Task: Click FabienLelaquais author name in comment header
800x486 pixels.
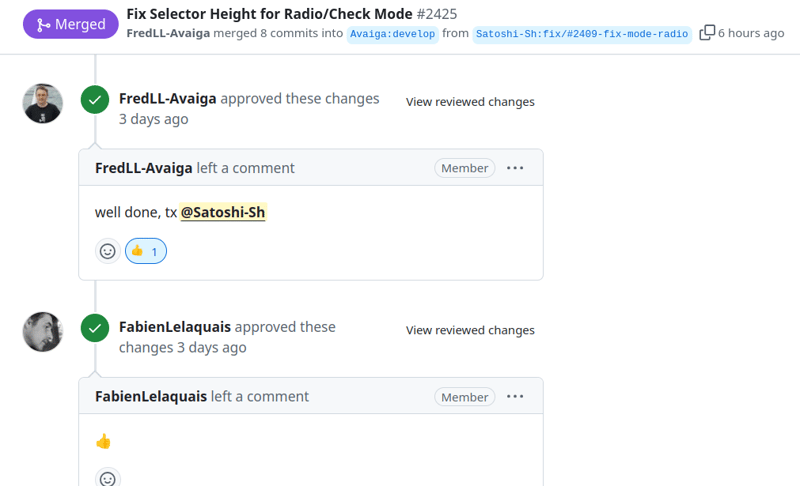Action: [x=151, y=397]
